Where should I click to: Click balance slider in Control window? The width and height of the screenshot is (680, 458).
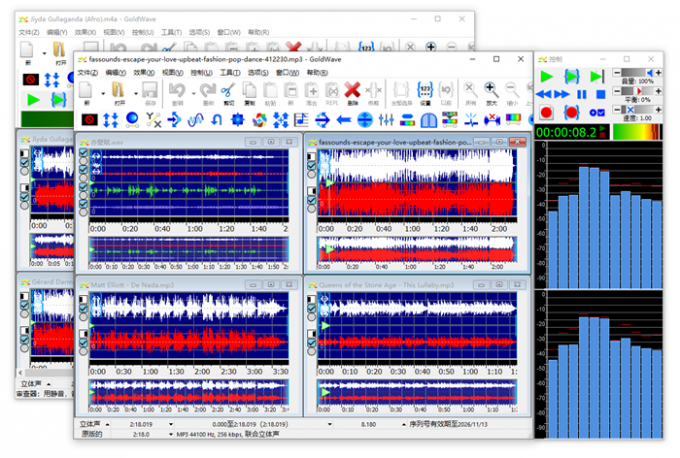tap(638, 91)
